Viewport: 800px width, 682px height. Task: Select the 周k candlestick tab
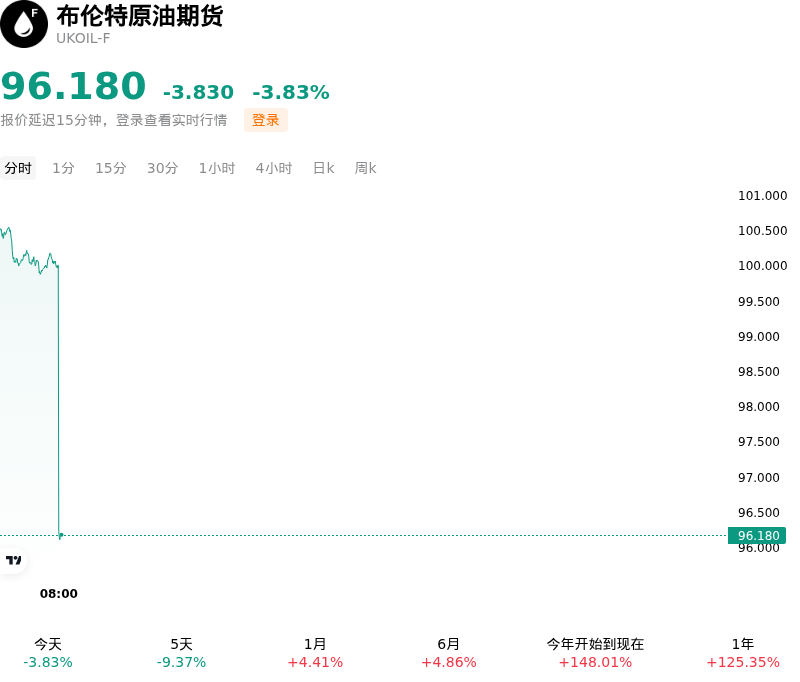click(365, 168)
